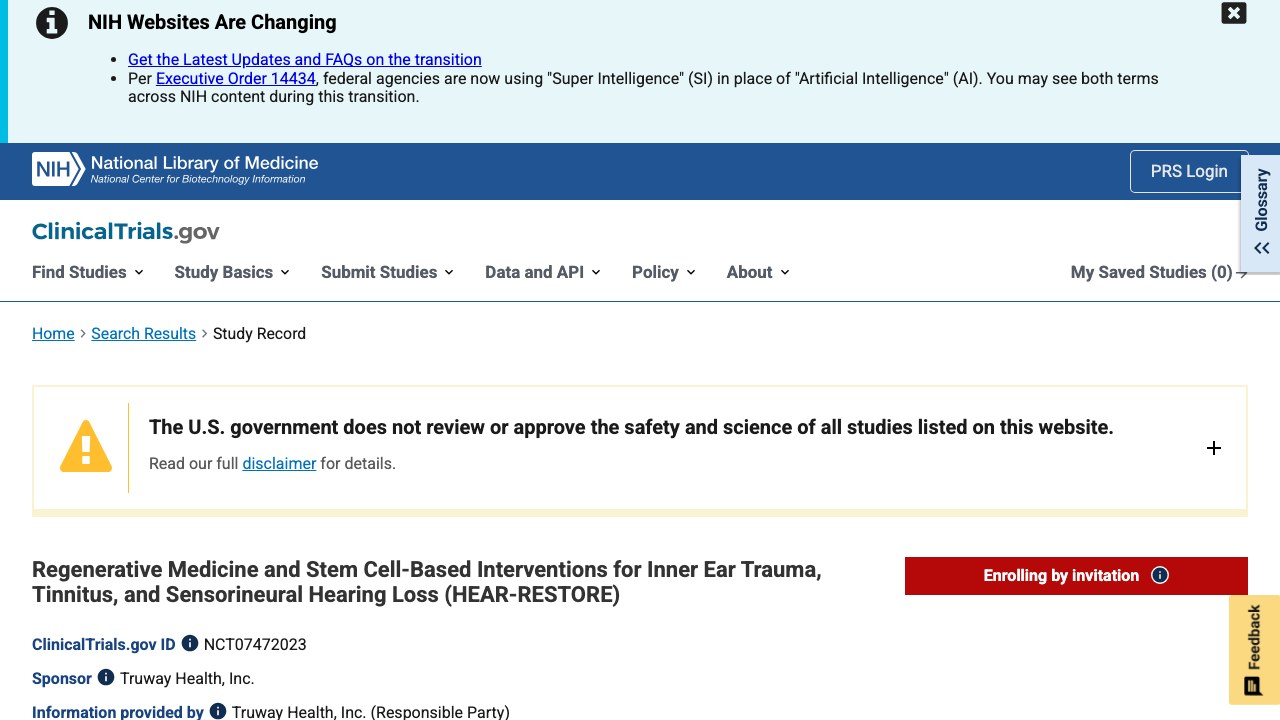Image resolution: width=1280 pixels, height=720 pixels.
Task: Click the yellow warning triangle icon
Action: [x=86, y=447]
